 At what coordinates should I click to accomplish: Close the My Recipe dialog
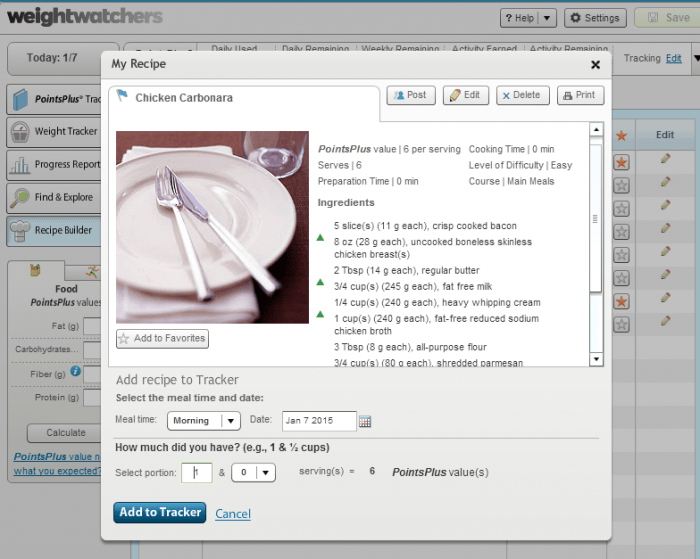595,64
